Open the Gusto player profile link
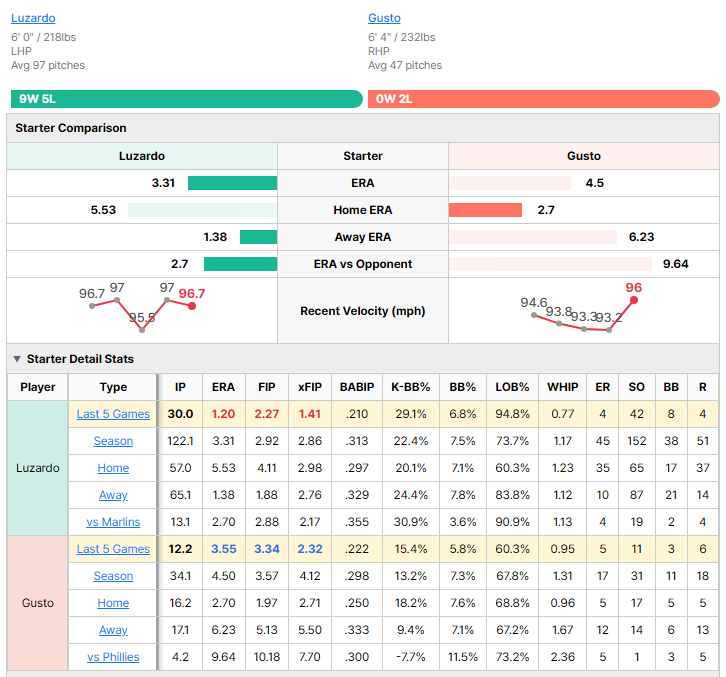Viewport: 726px width, 677px height. [x=384, y=18]
